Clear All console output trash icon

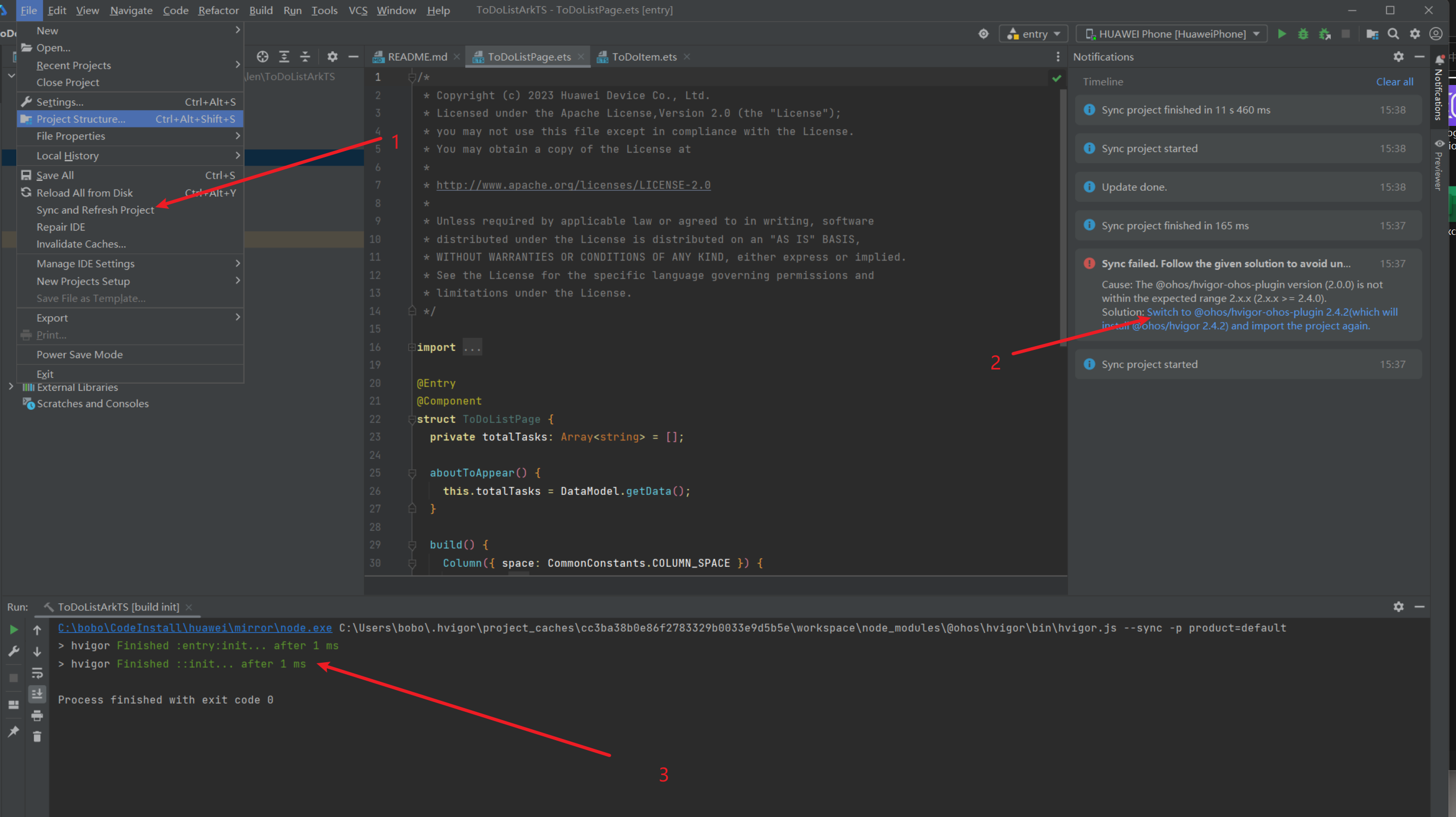[x=37, y=737]
